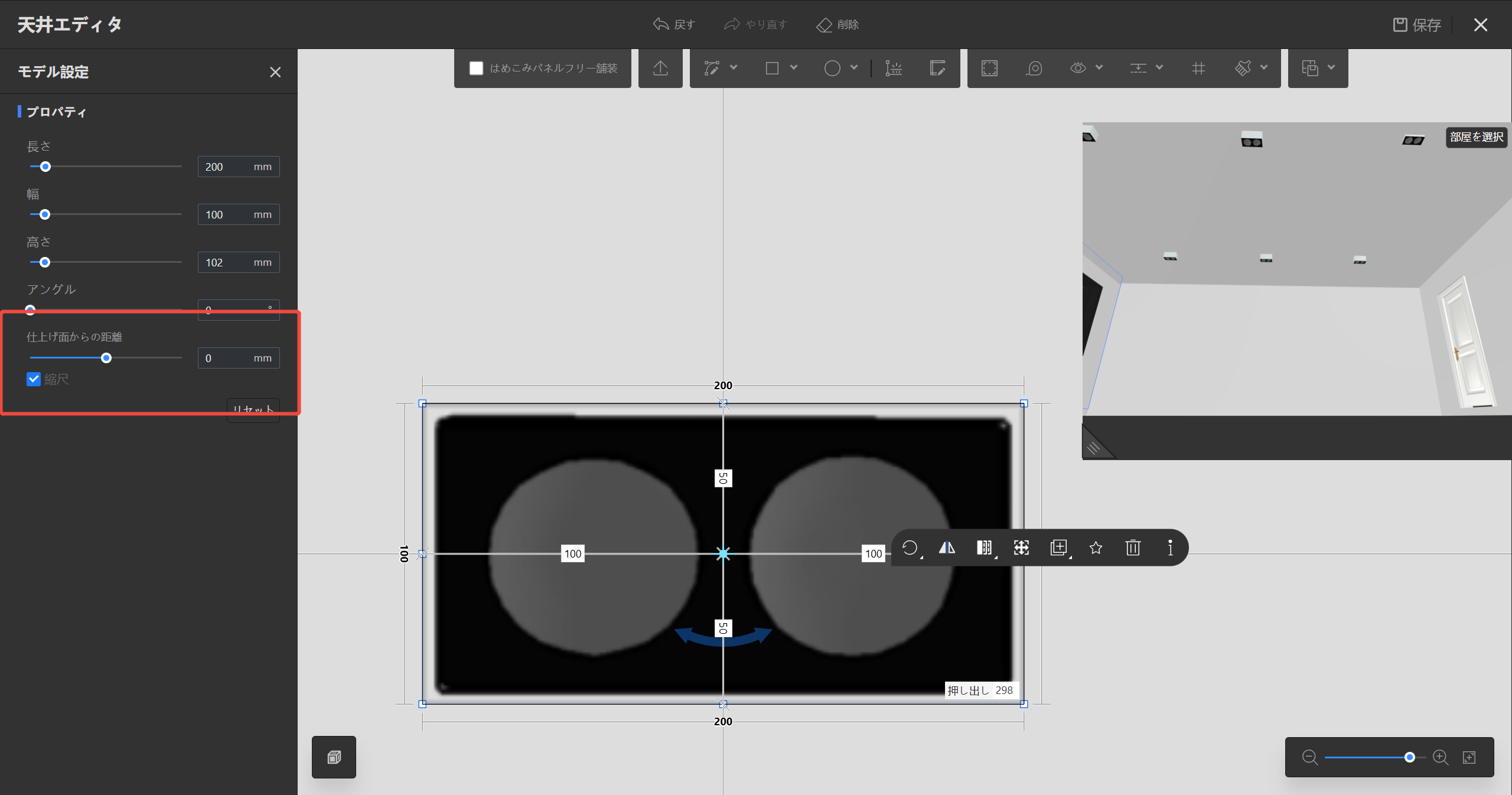Adjust the 高さ height slider handle

(x=45, y=262)
